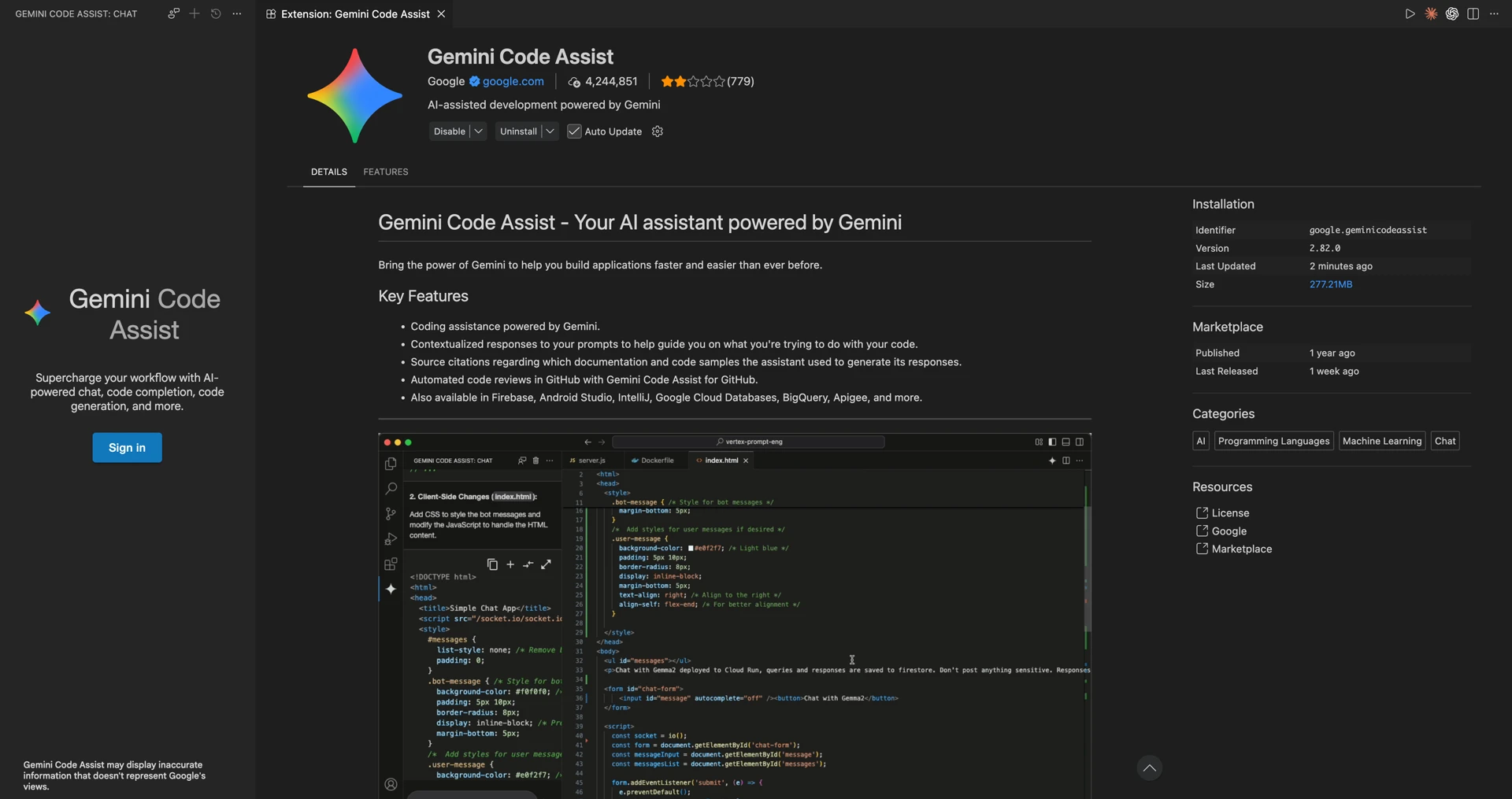Open the chat threads icon in Gemini chat header

173,13
